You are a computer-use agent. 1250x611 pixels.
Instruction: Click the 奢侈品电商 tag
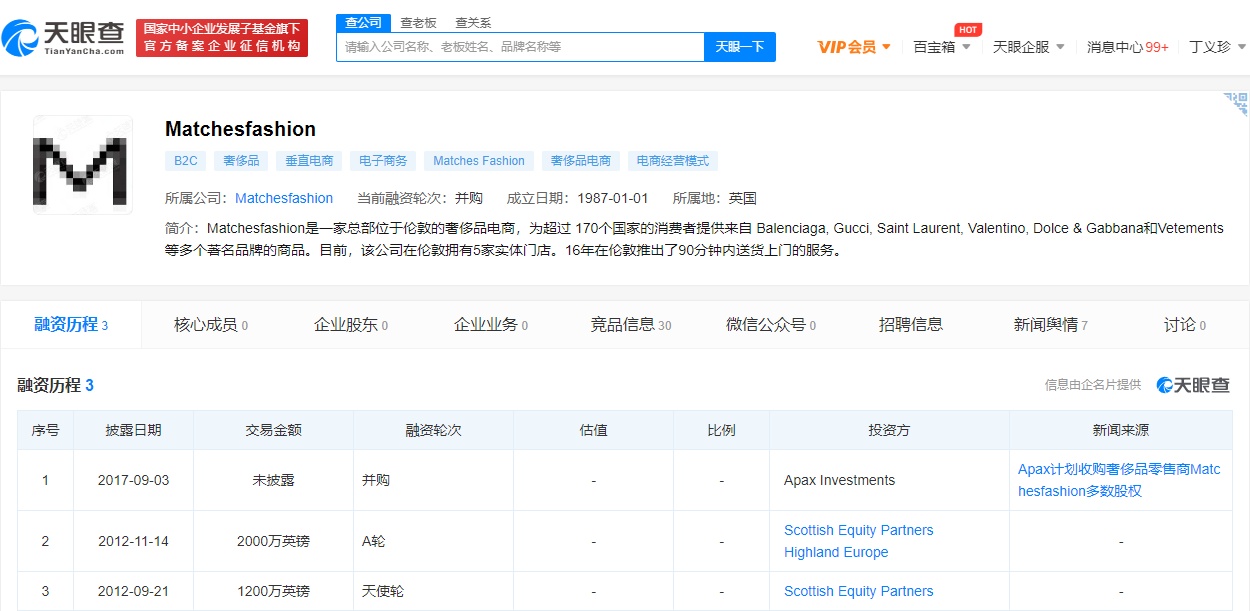point(582,160)
